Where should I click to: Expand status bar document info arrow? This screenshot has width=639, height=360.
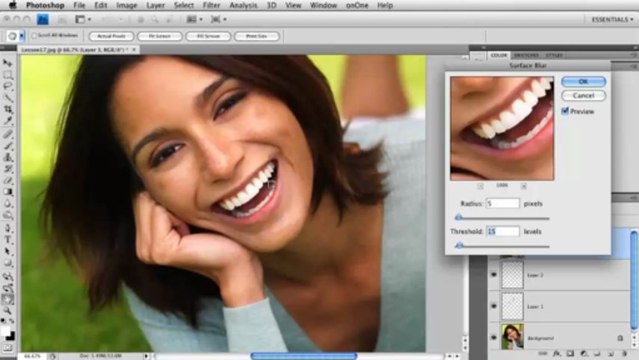[146, 356]
